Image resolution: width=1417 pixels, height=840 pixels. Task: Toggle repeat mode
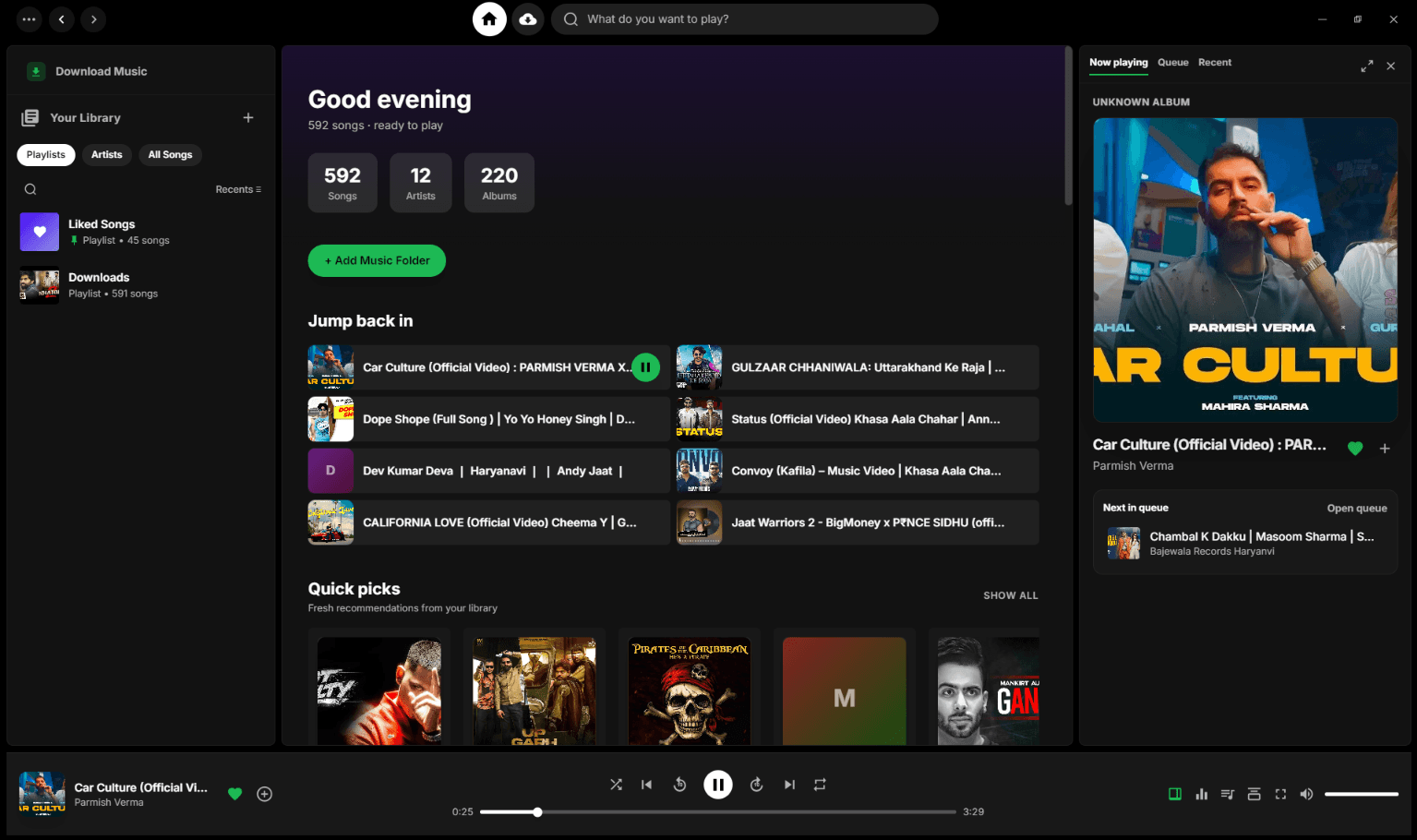820,785
